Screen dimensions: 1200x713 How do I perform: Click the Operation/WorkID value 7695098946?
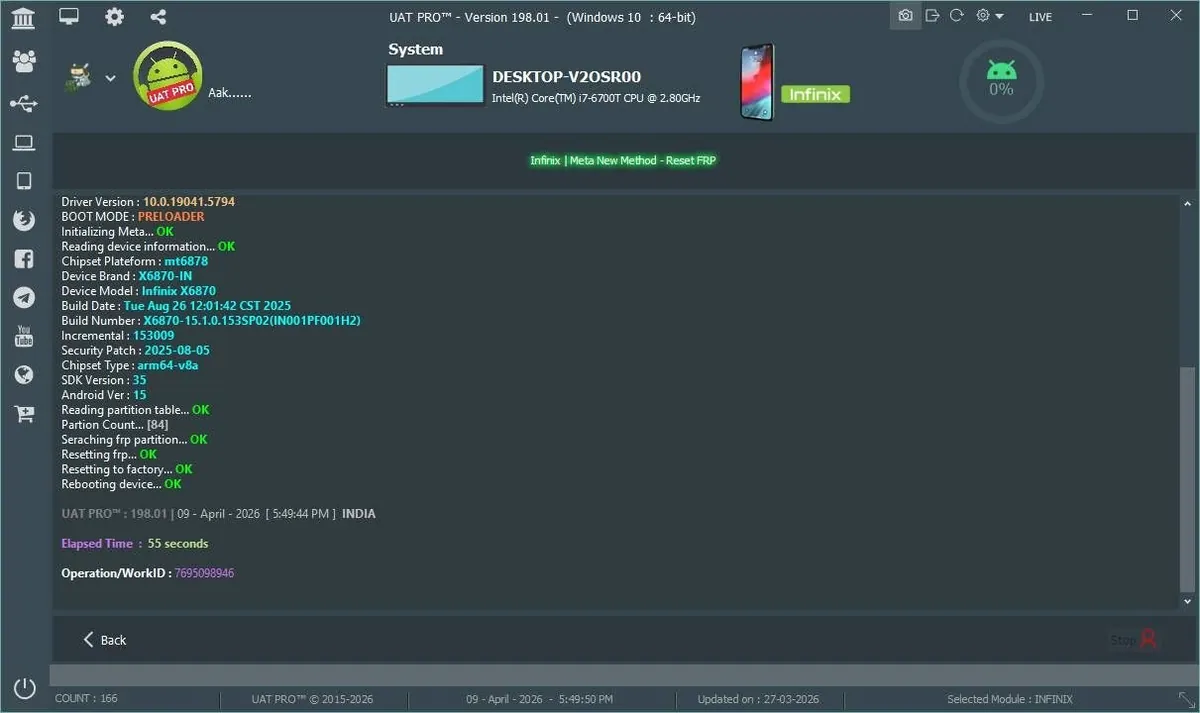(204, 573)
